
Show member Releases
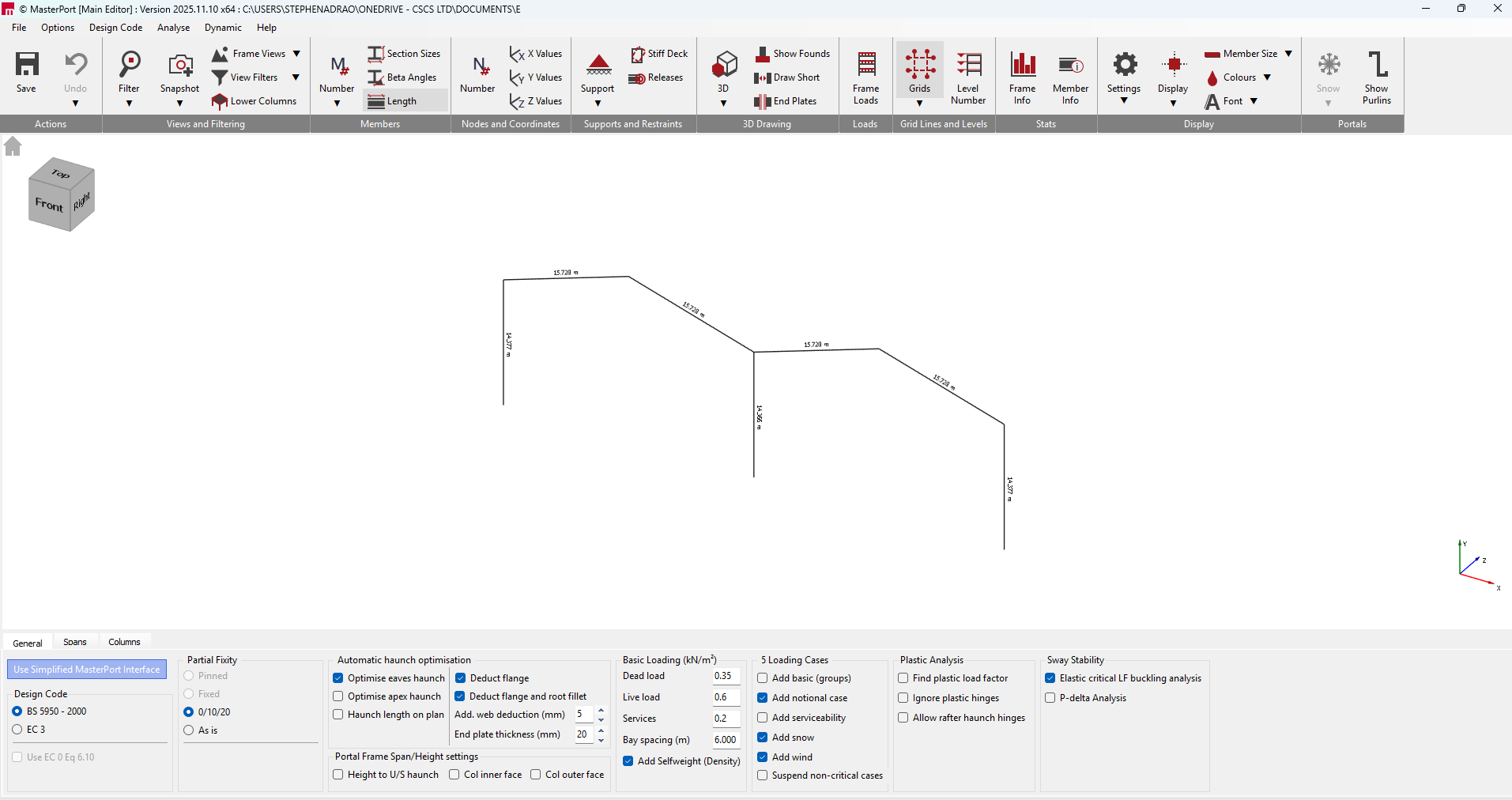point(655,77)
